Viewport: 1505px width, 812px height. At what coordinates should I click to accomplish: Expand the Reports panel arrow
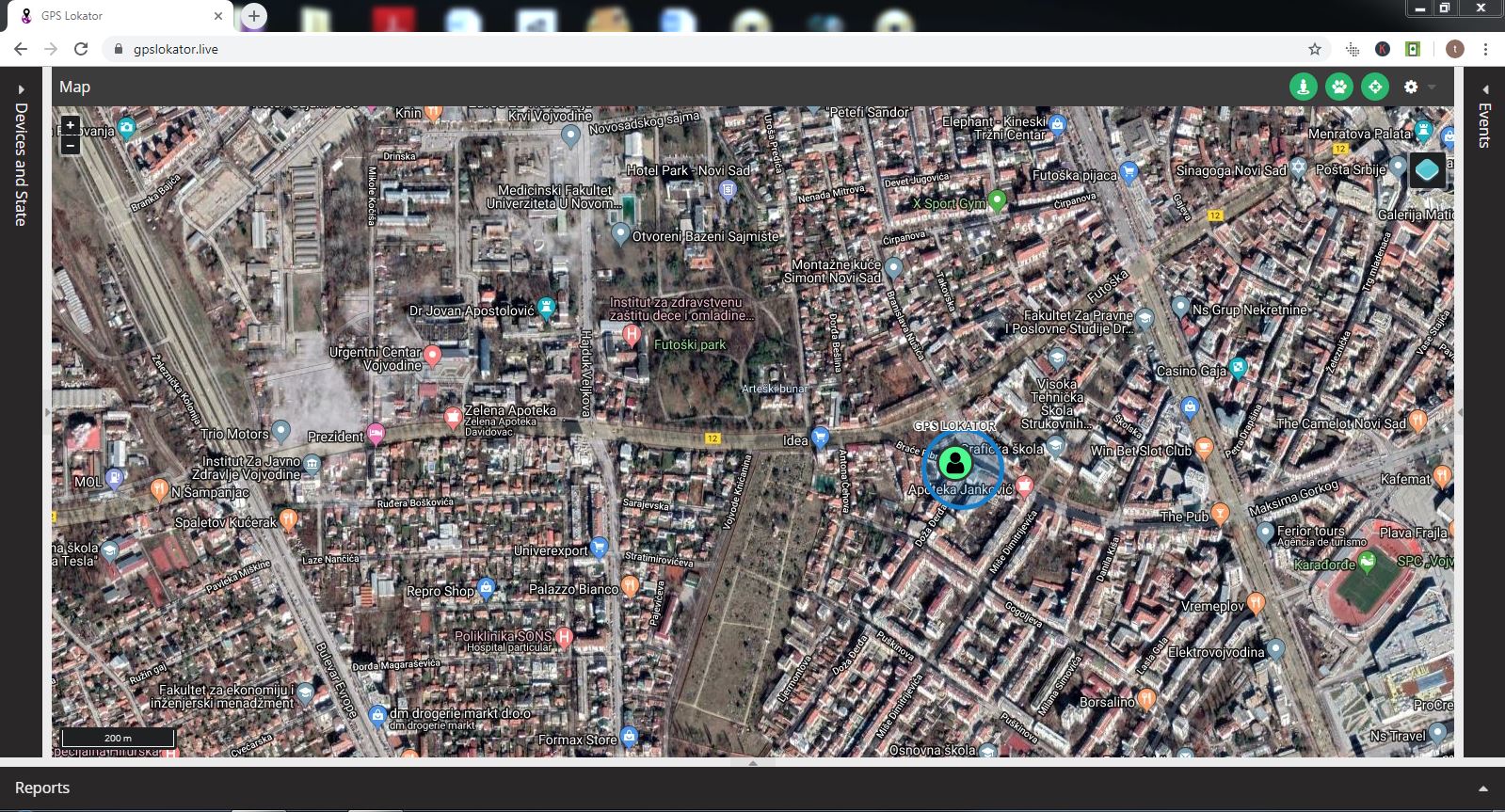tap(1483, 788)
